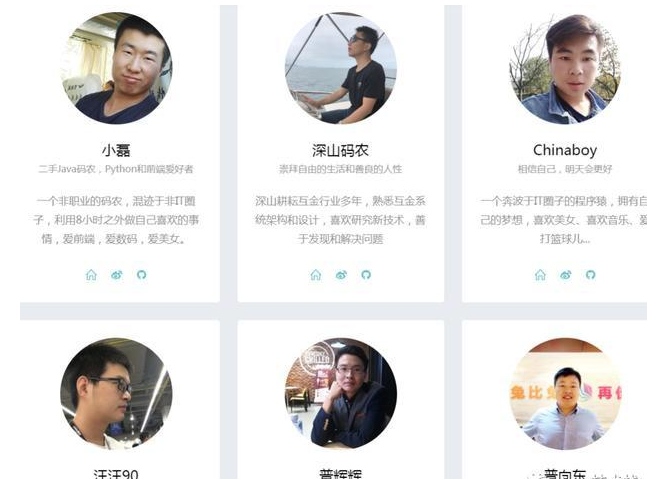This screenshot has width=647, height=479.
Task: Click Chinaboy's home icon
Action: (x=540, y=275)
